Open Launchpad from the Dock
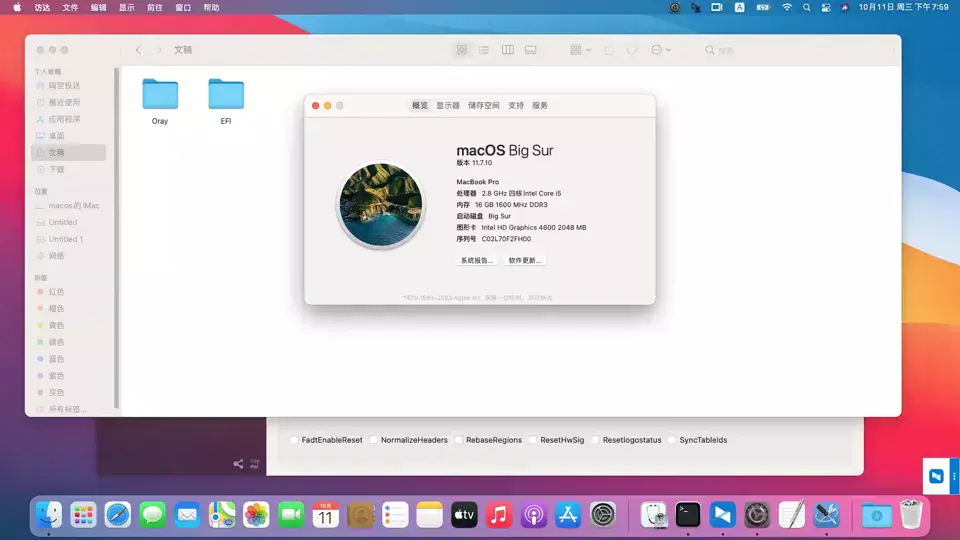Viewport: 960px width, 540px height. coord(83,515)
